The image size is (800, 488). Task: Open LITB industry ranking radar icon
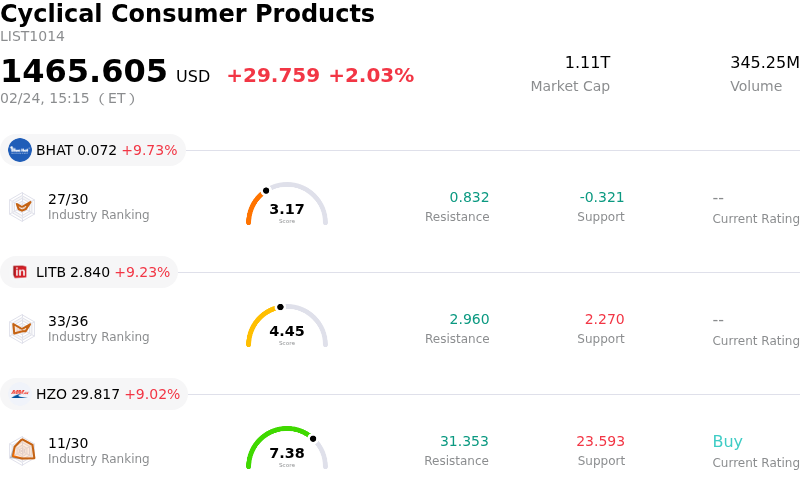pyautogui.click(x=22, y=329)
